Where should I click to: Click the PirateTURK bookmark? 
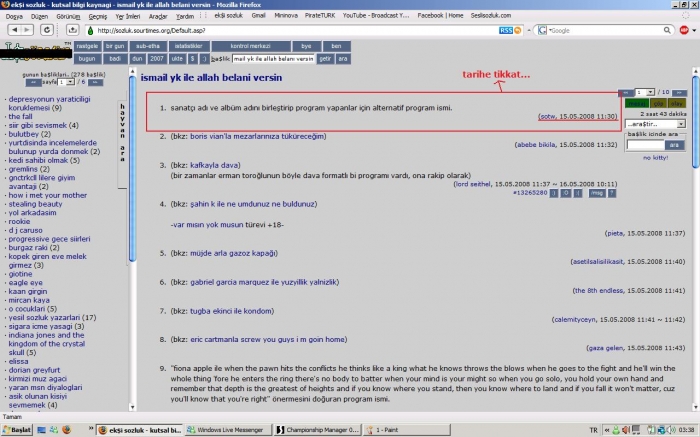pyautogui.click(x=320, y=15)
